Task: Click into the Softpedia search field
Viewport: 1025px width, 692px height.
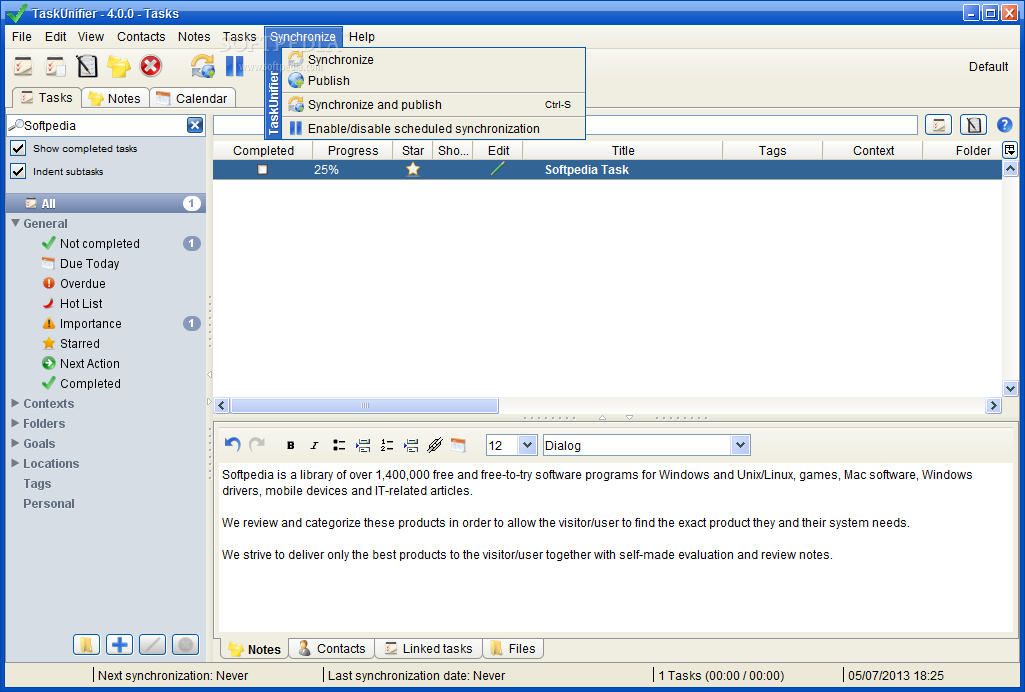Action: (x=105, y=125)
